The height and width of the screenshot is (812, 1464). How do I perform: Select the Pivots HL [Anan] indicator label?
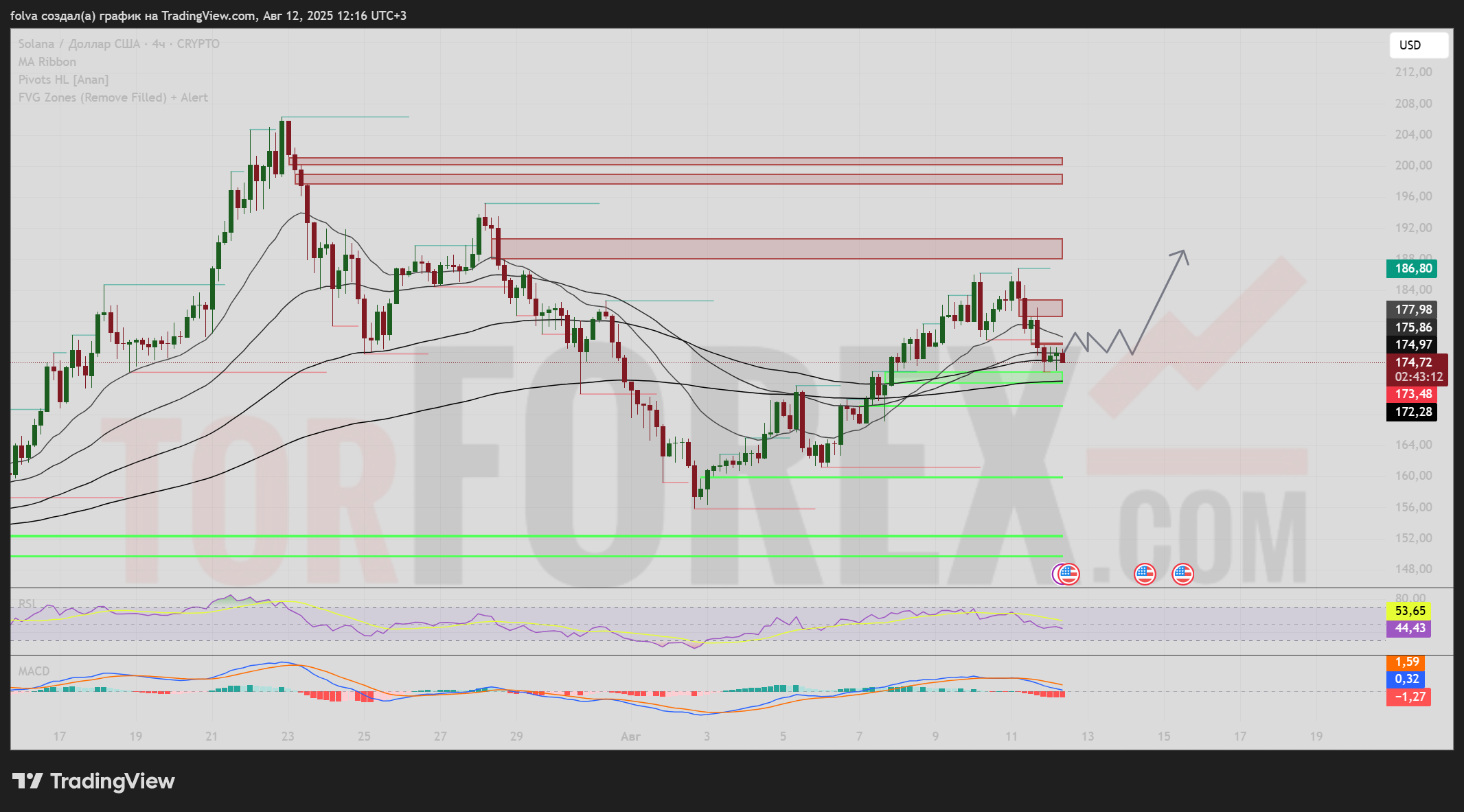pyautogui.click(x=63, y=80)
